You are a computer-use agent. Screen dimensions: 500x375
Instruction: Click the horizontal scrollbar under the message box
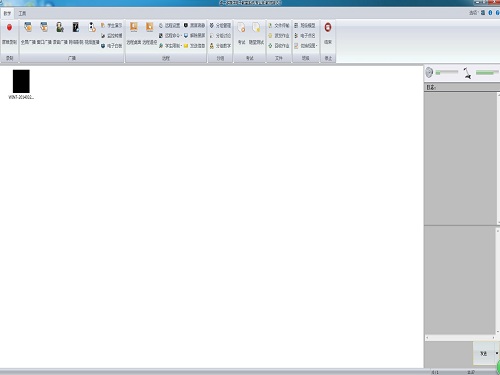coord(460,338)
